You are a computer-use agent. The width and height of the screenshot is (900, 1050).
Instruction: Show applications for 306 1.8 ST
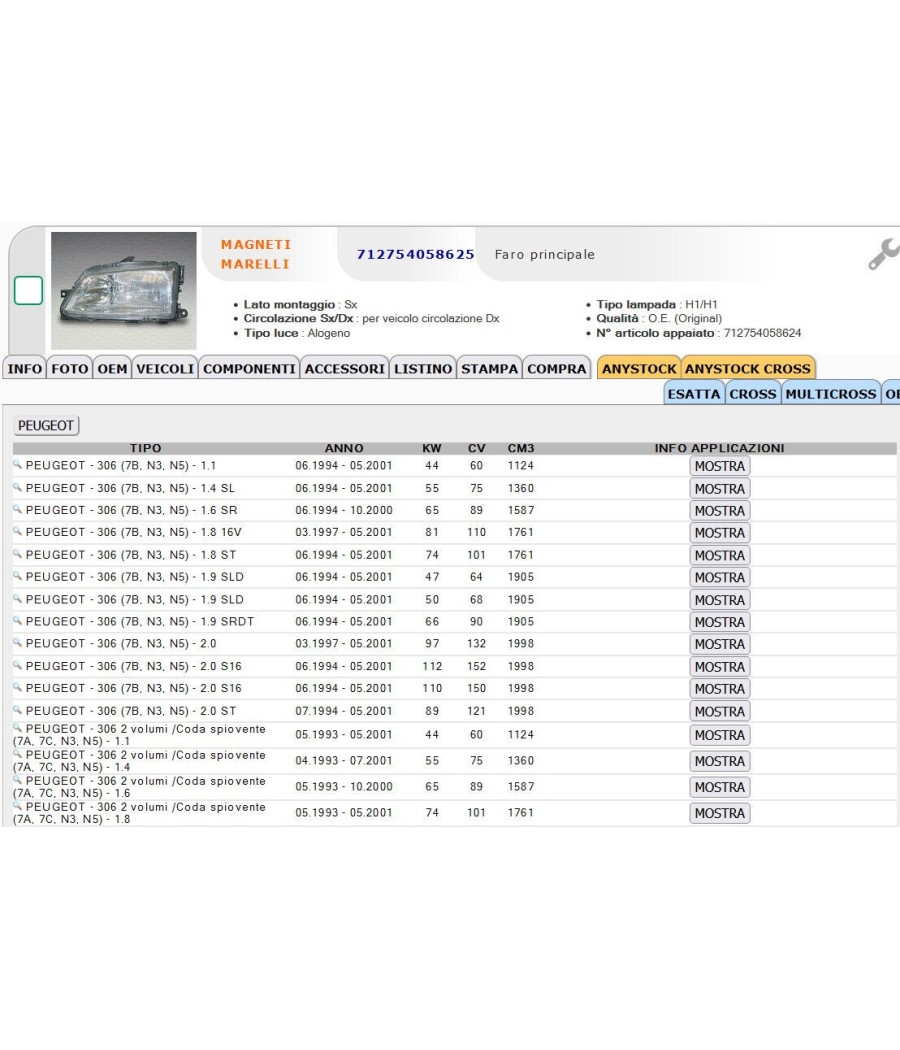click(720, 555)
